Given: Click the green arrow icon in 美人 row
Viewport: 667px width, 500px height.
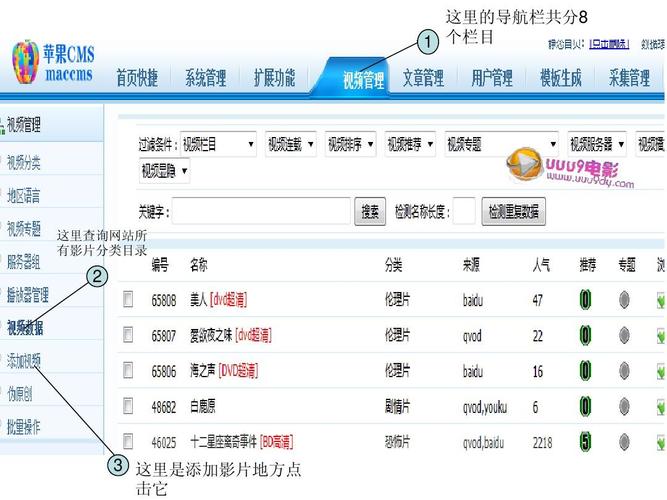Looking at the screenshot, I should (x=660, y=299).
